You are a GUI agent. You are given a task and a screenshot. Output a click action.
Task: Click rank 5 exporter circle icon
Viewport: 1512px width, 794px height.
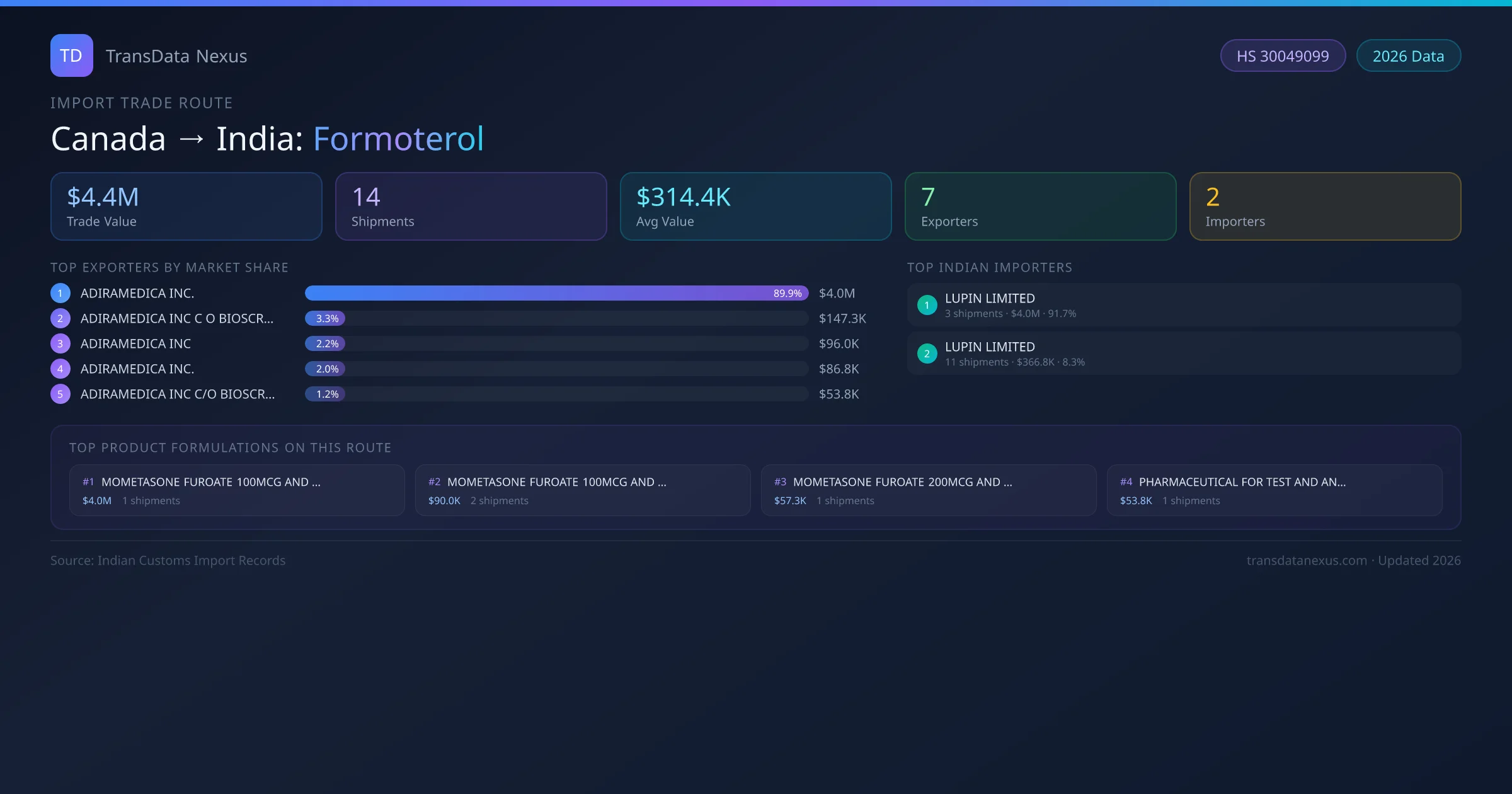[x=60, y=394]
